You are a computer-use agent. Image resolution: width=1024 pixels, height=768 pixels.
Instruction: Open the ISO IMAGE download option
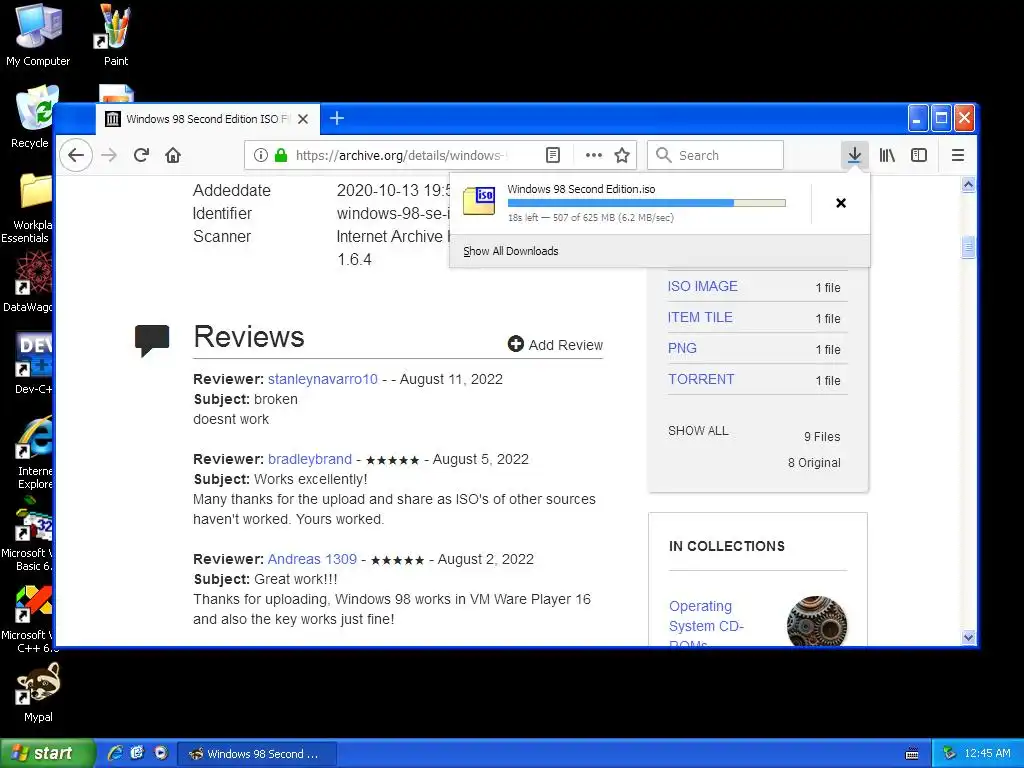702,286
